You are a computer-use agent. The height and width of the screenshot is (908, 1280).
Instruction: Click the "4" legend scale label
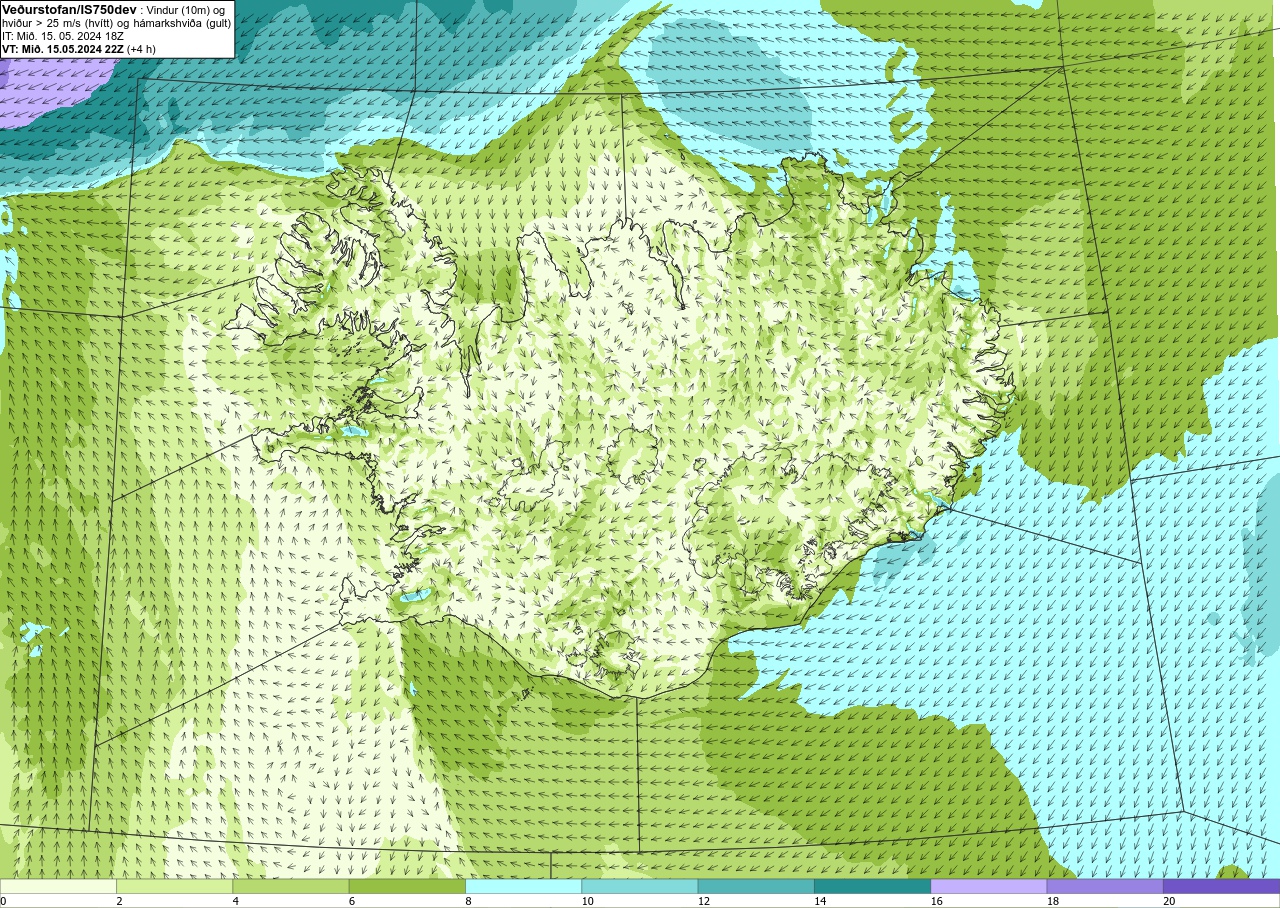pos(236,901)
